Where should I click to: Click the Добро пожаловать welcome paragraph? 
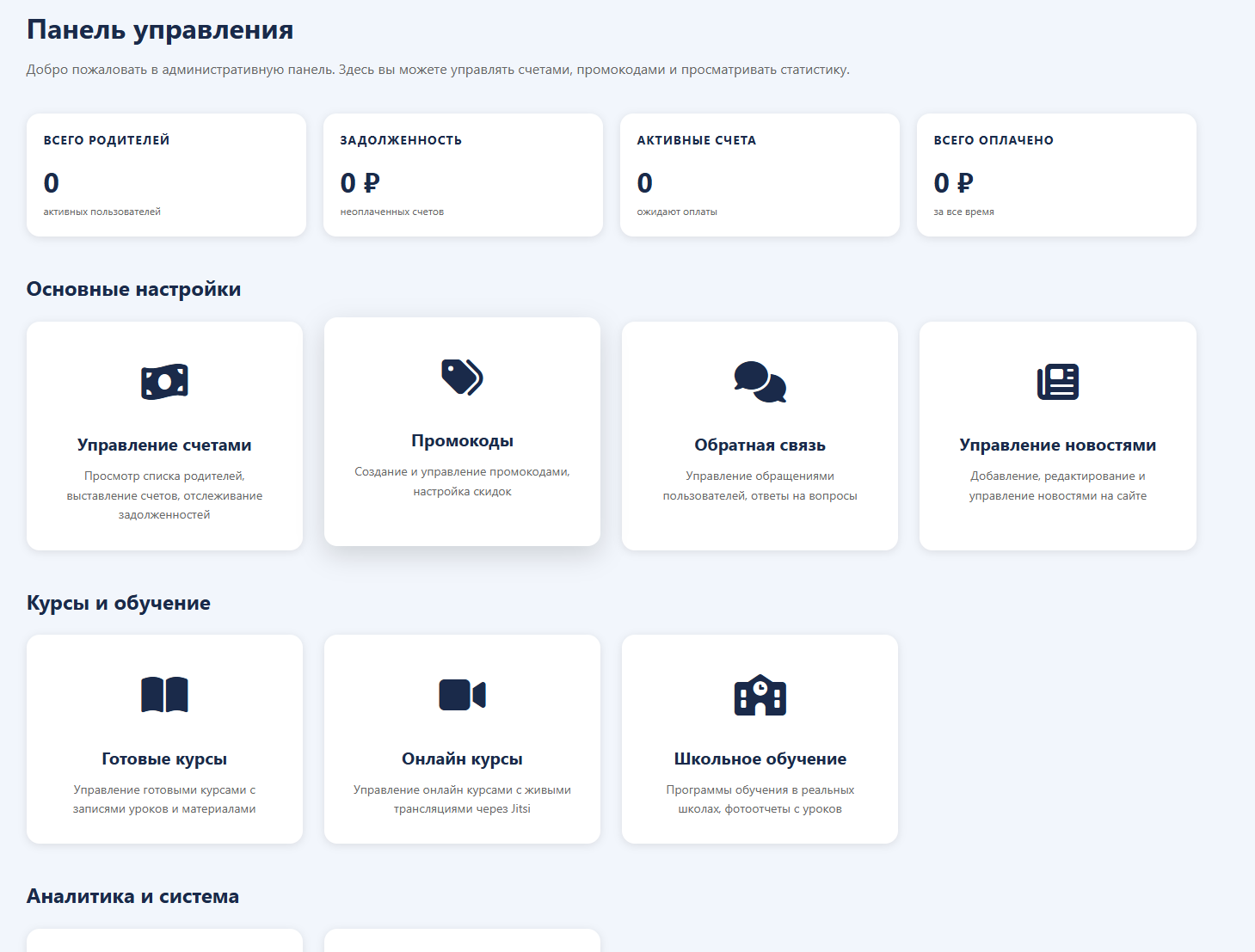click(x=438, y=70)
